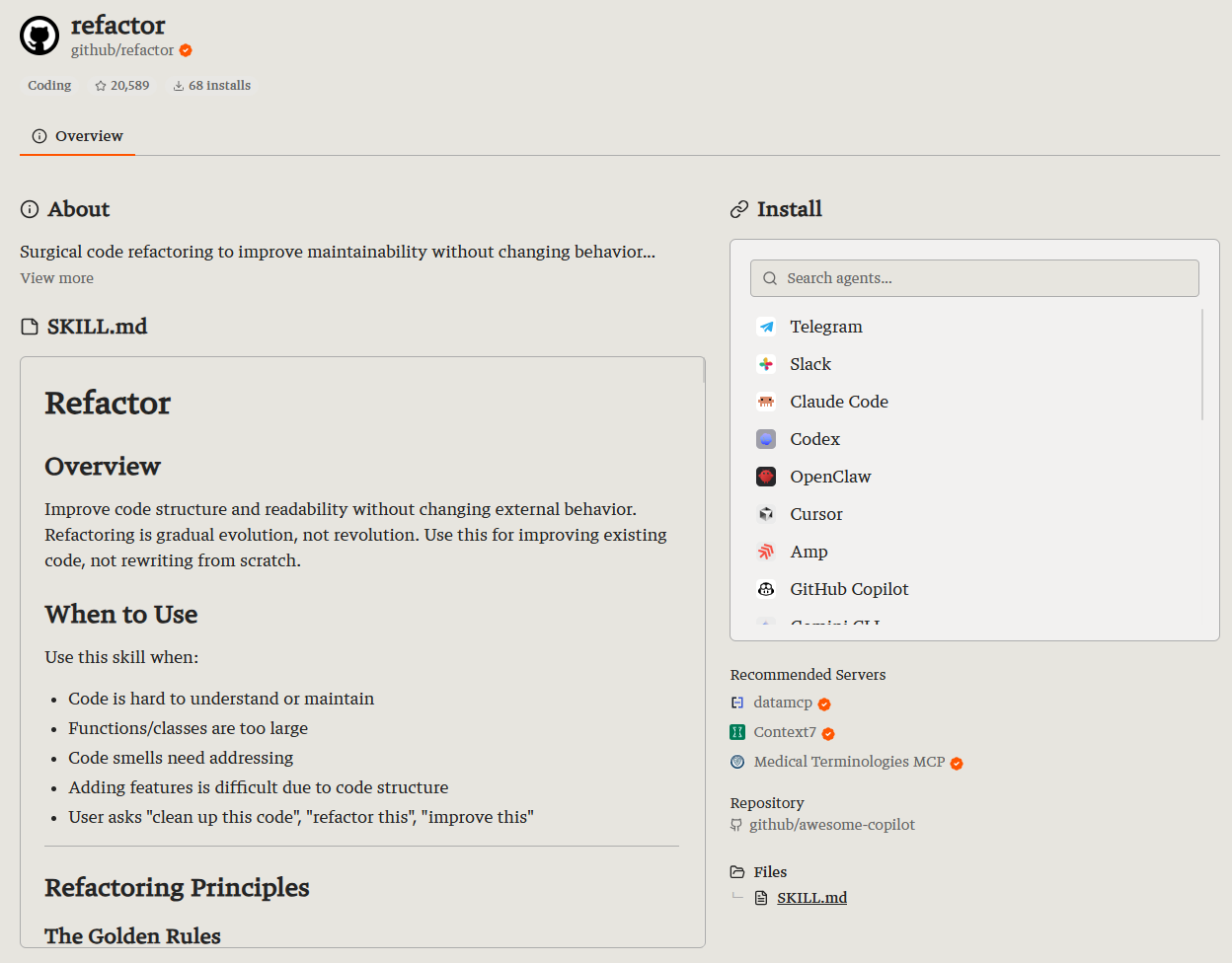1232x963 pixels.
Task: Click the file icon next to SKILL.md heading
Action: point(30,327)
